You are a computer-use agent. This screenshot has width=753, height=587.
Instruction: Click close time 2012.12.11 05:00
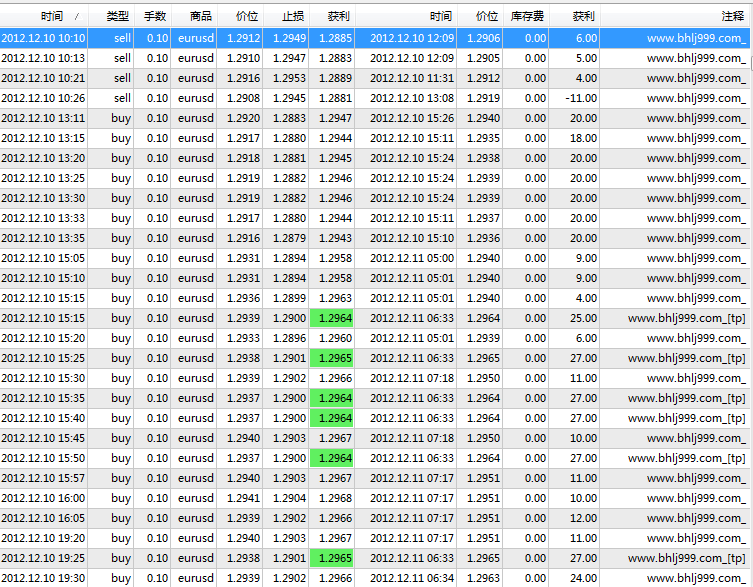[x=412, y=258]
